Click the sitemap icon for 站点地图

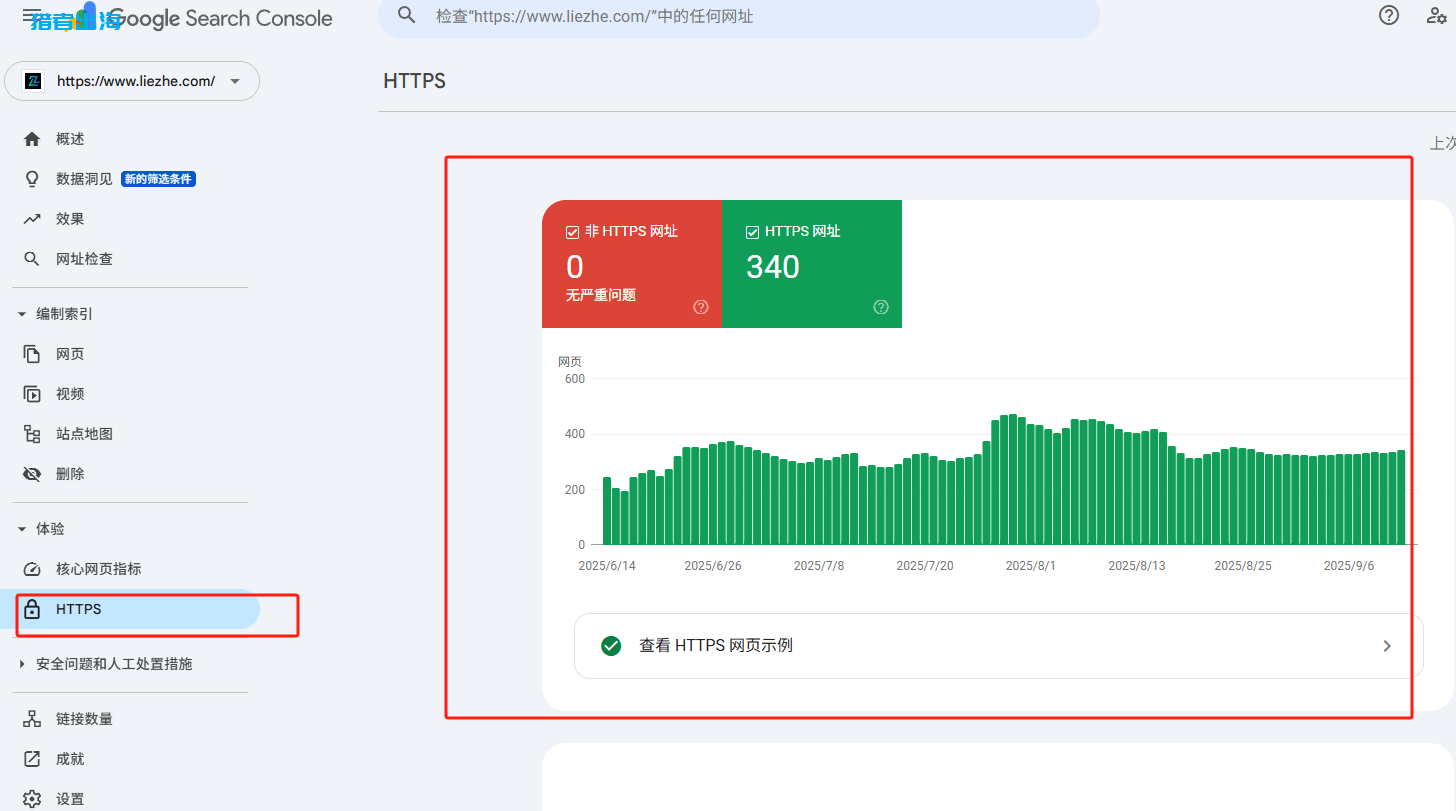tap(32, 434)
